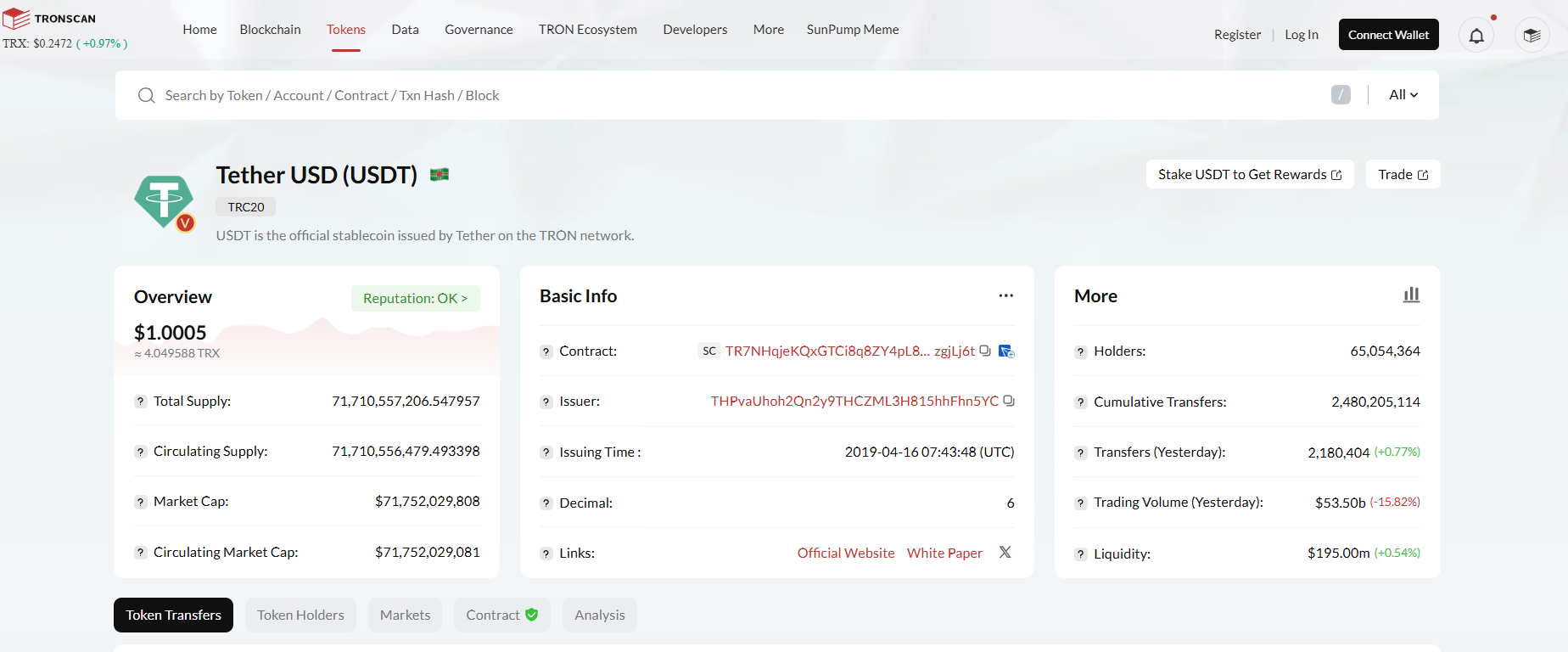
Task: Click the $1.0005 price value
Action: coord(171,333)
